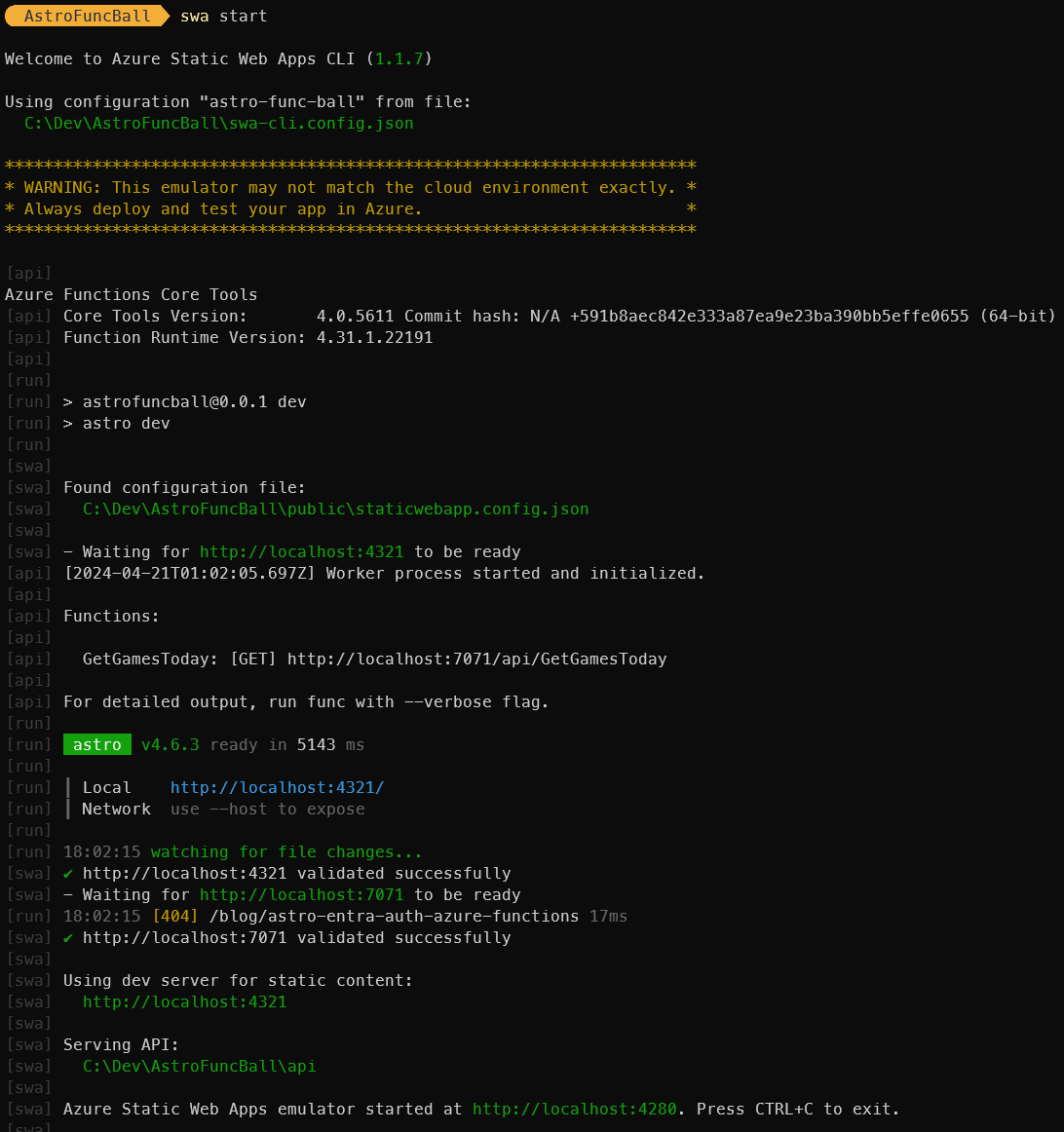Click the 'Serving API:' label

121,1045
